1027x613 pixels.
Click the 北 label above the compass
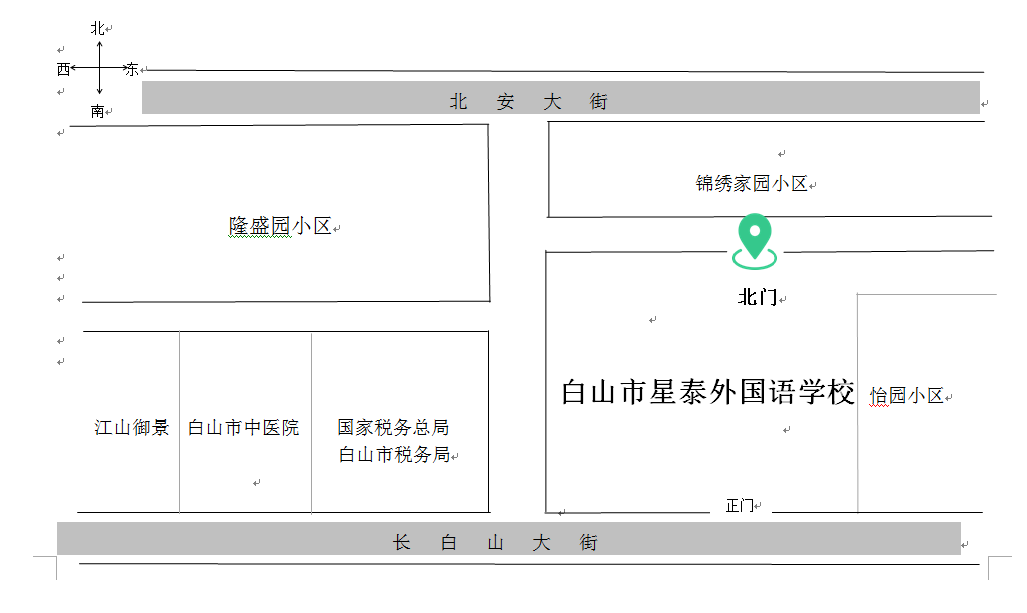[97, 29]
